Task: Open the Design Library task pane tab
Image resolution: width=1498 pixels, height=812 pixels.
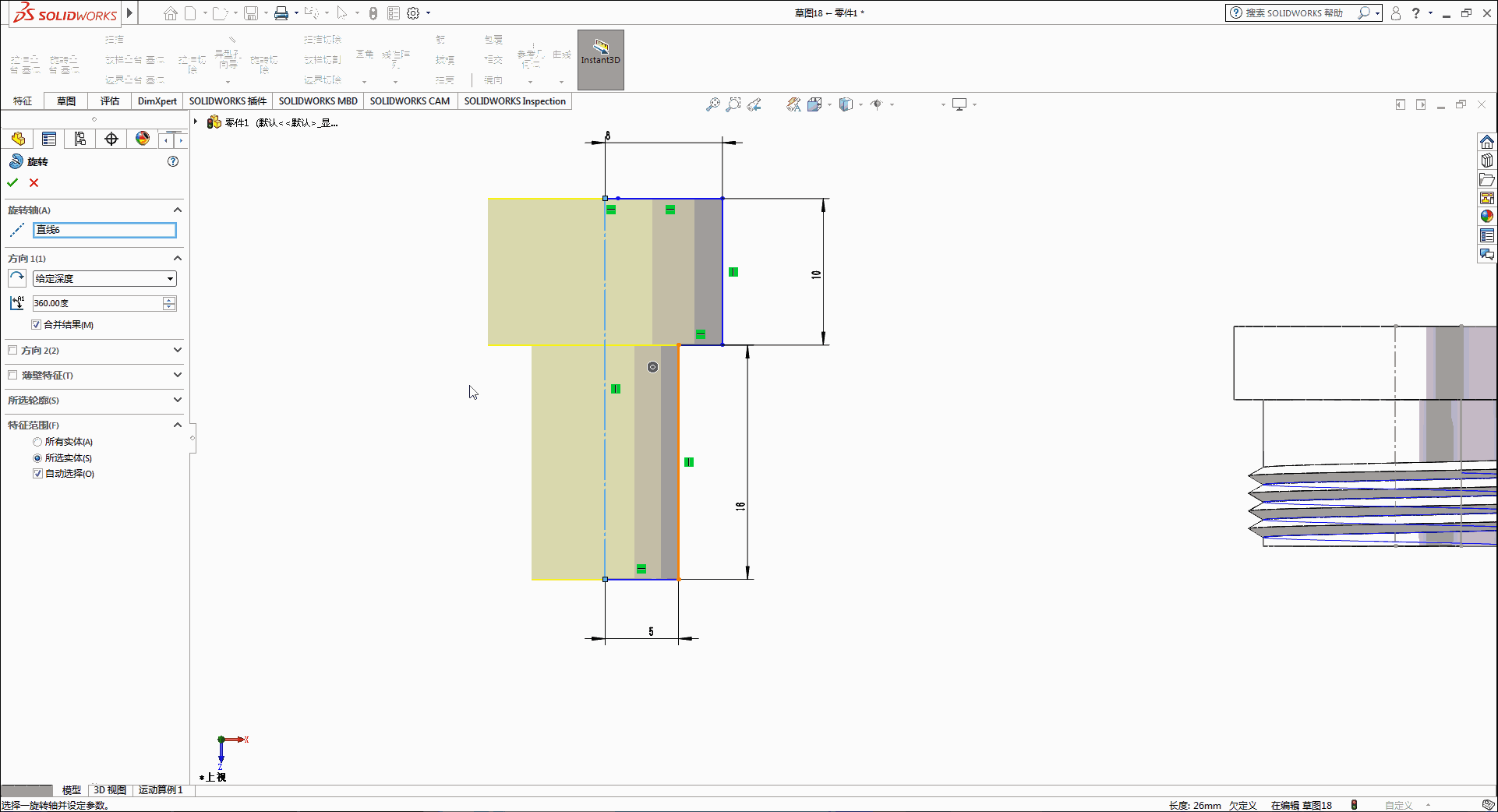Action: [1487, 161]
